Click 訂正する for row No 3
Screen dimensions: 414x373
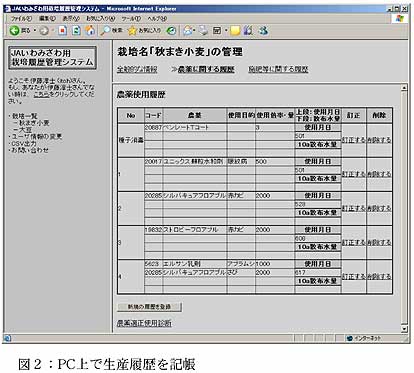pos(354,243)
